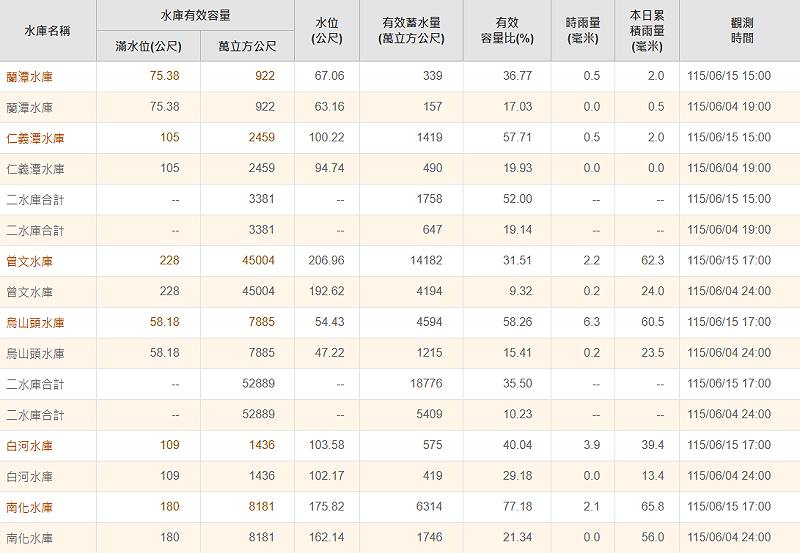Select orange capacity value 7885
This screenshot has height=553, width=800.
pos(262,322)
